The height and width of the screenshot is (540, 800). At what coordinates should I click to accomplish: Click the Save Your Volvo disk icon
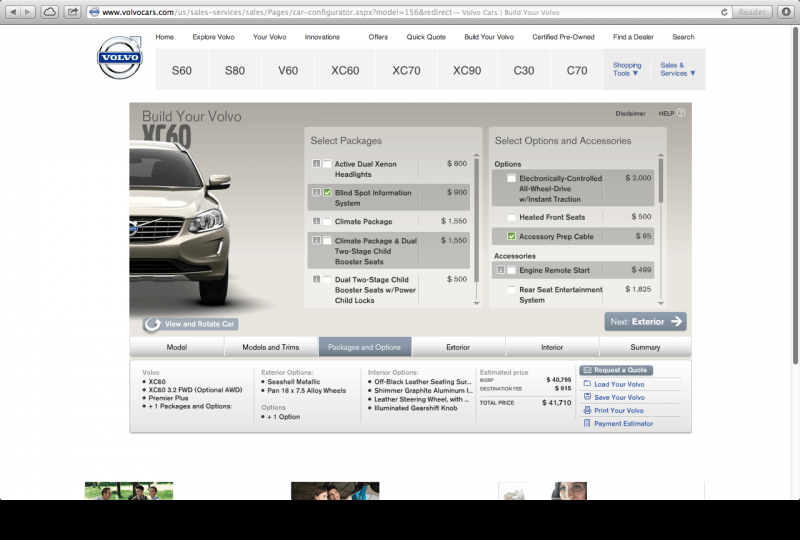click(587, 397)
